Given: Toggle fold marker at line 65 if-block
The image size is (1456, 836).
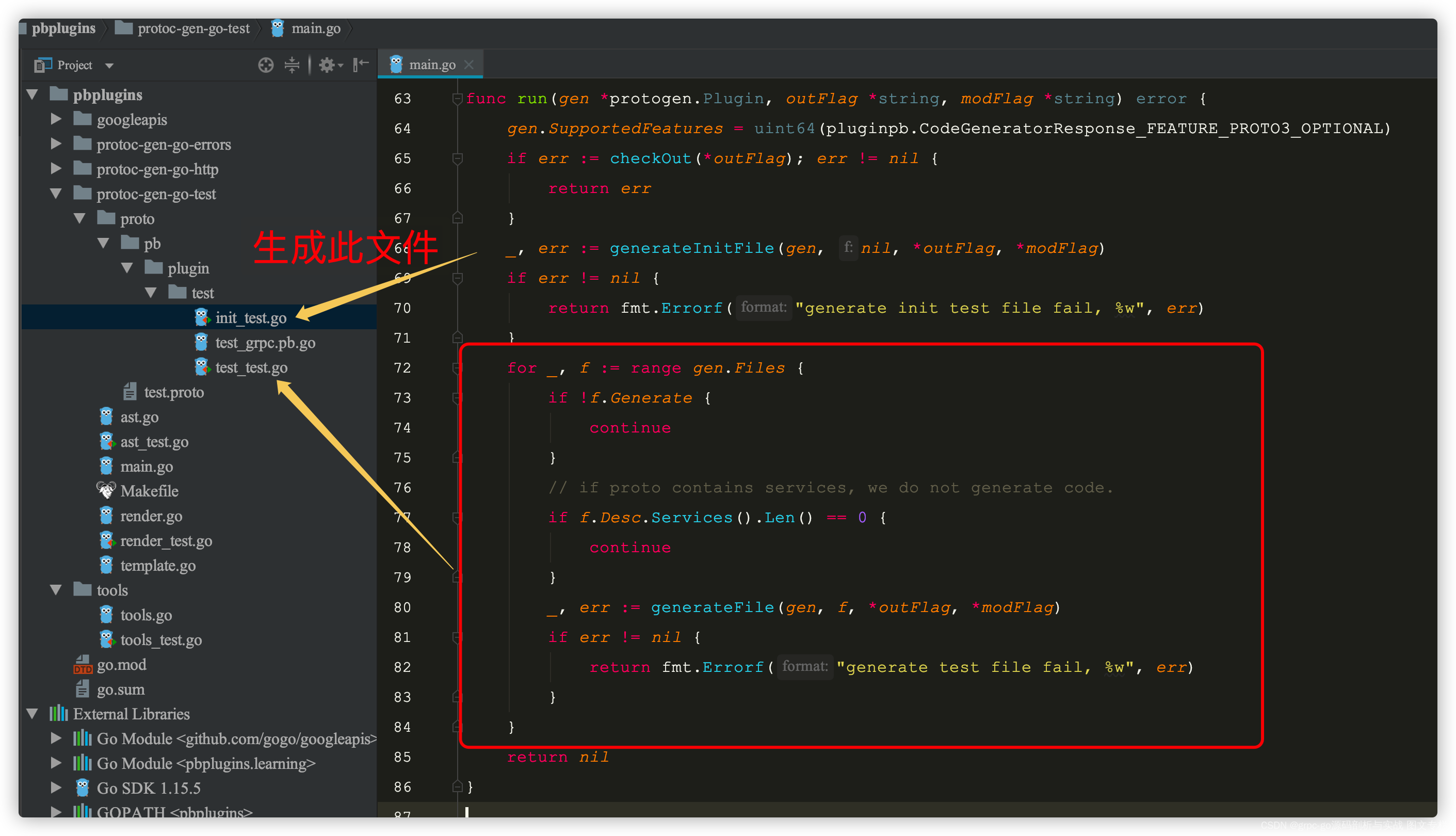Looking at the screenshot, I should point(458,158).
